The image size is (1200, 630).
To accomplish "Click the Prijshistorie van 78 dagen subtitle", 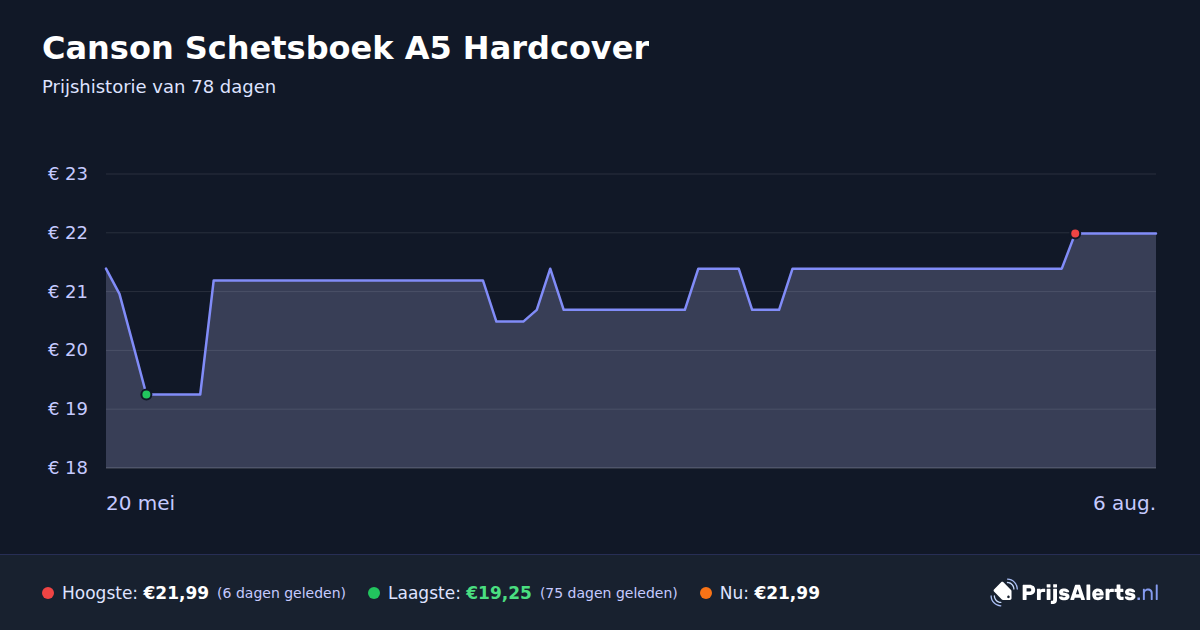I will [x=159, y=87].
